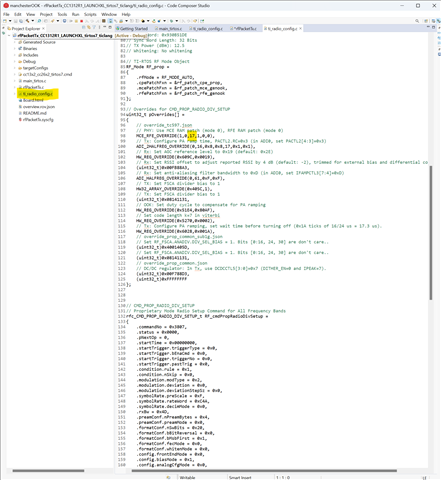
Task: Expand the targetConfigs folder
Action: [x=15, y=68]
